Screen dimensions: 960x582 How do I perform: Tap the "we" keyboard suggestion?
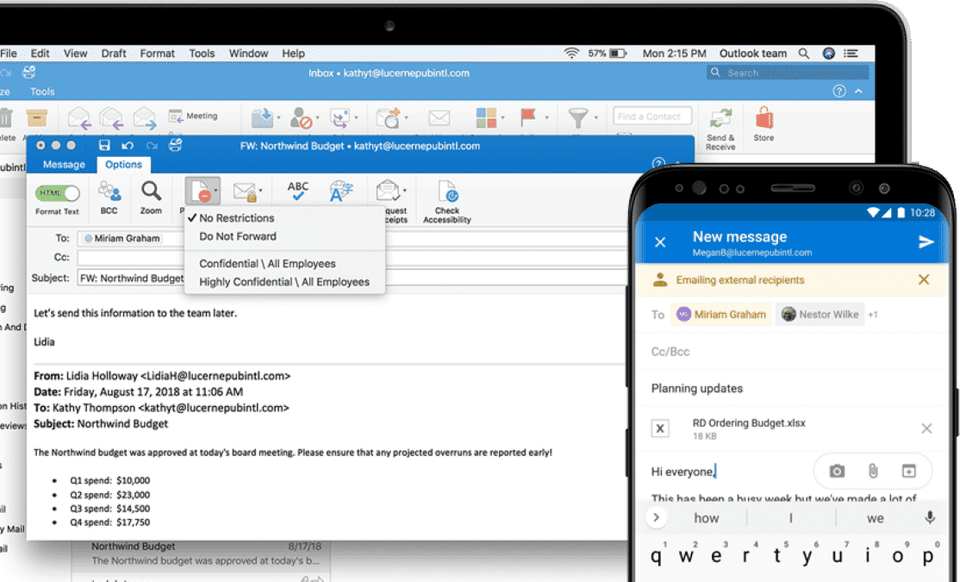(x=875, y=518)
